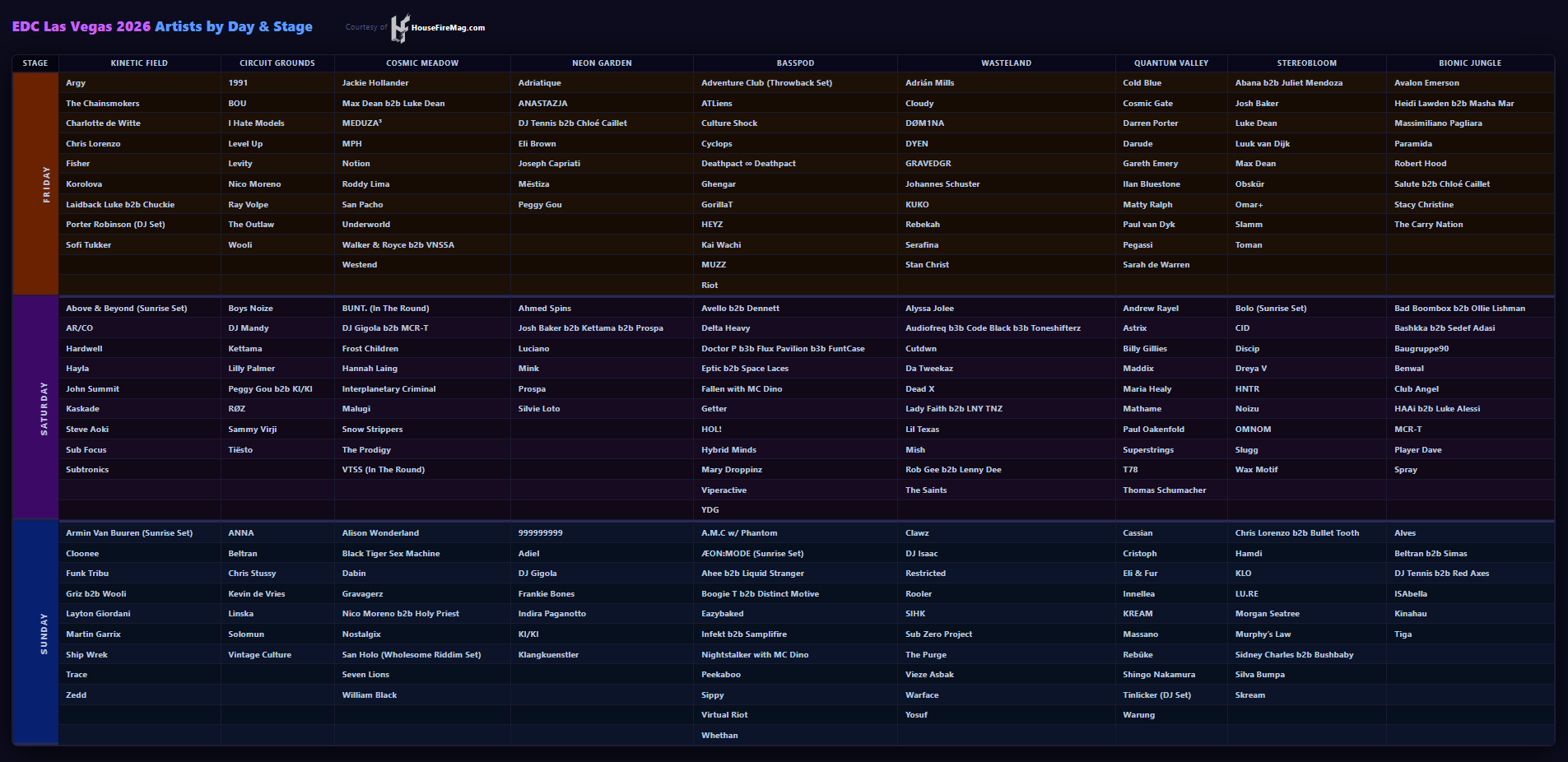Click the Bionic Jungle column header
The height and width of the screenshot is (762, 1568).
coord(1469,63)
